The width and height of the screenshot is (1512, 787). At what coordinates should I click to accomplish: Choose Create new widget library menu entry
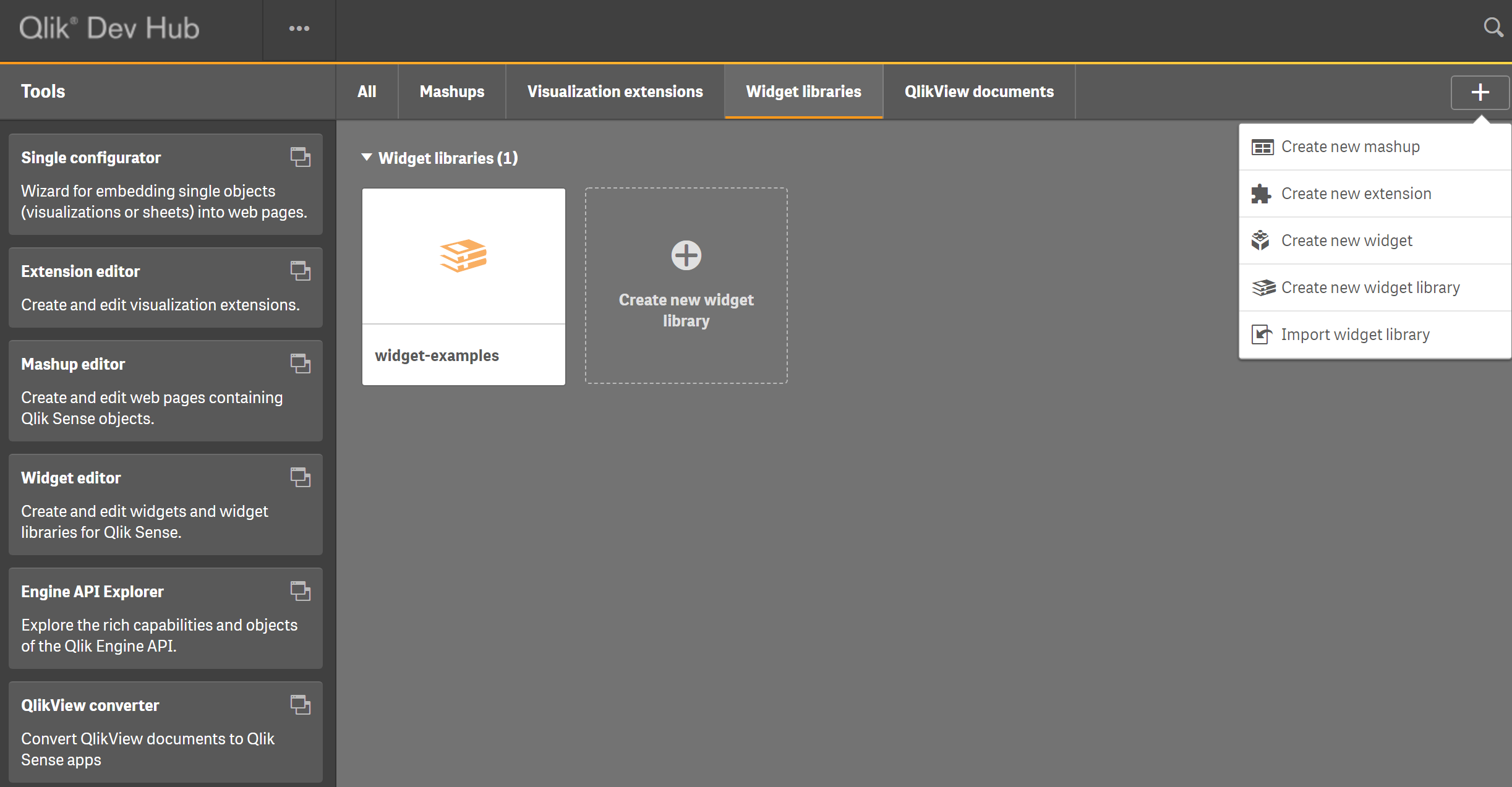1375,287
